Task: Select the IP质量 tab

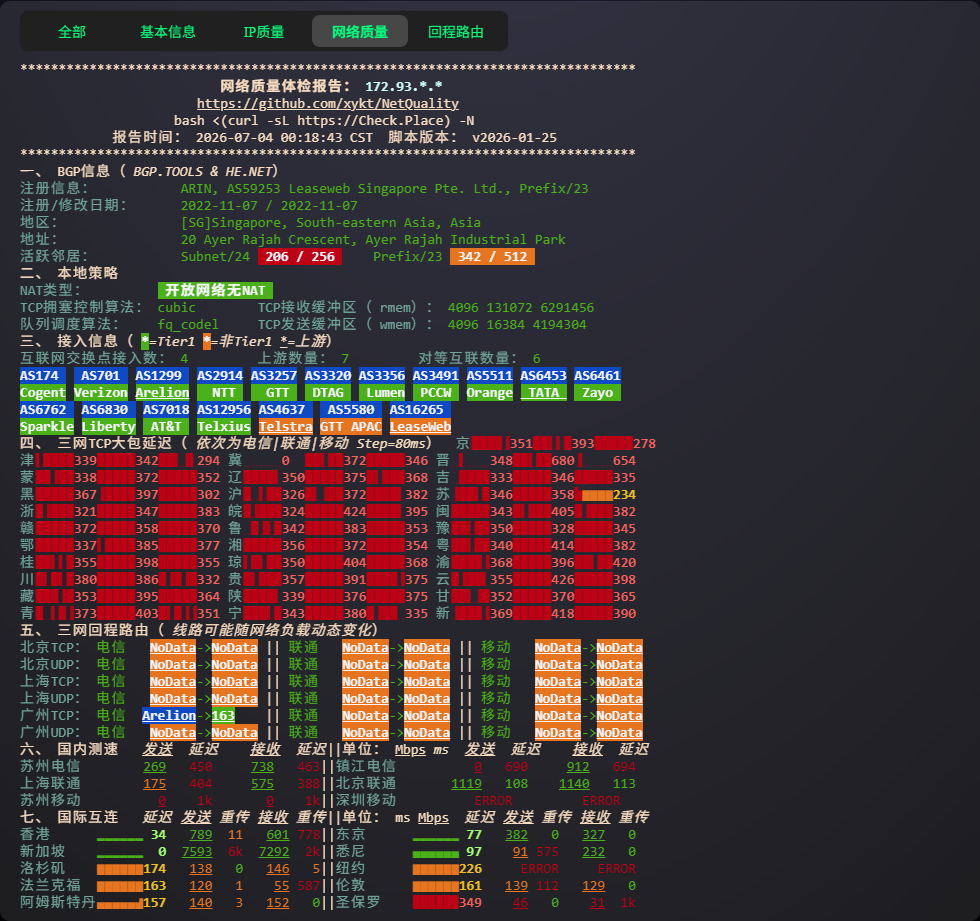Action: pyautogui.click(x=263, y=32)
